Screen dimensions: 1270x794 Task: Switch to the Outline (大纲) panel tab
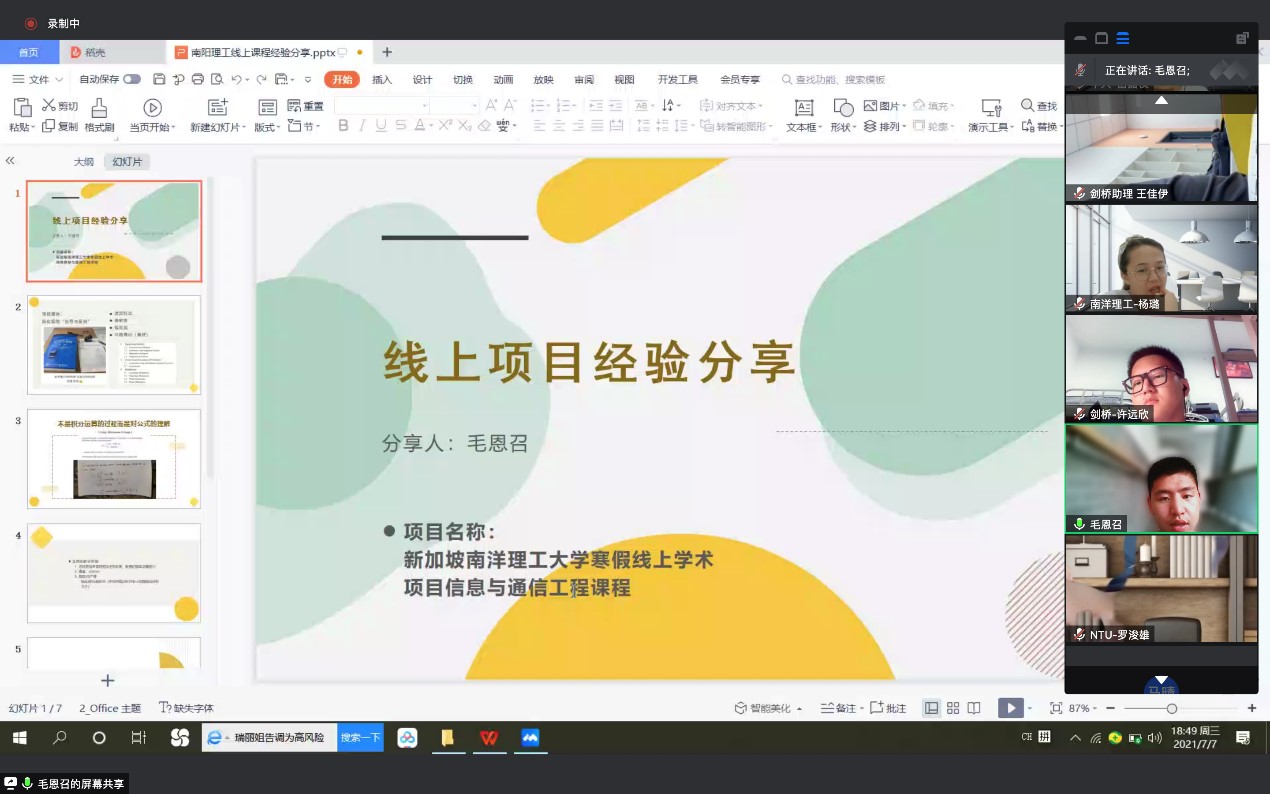pyautogui.click(x=83, y=161)
